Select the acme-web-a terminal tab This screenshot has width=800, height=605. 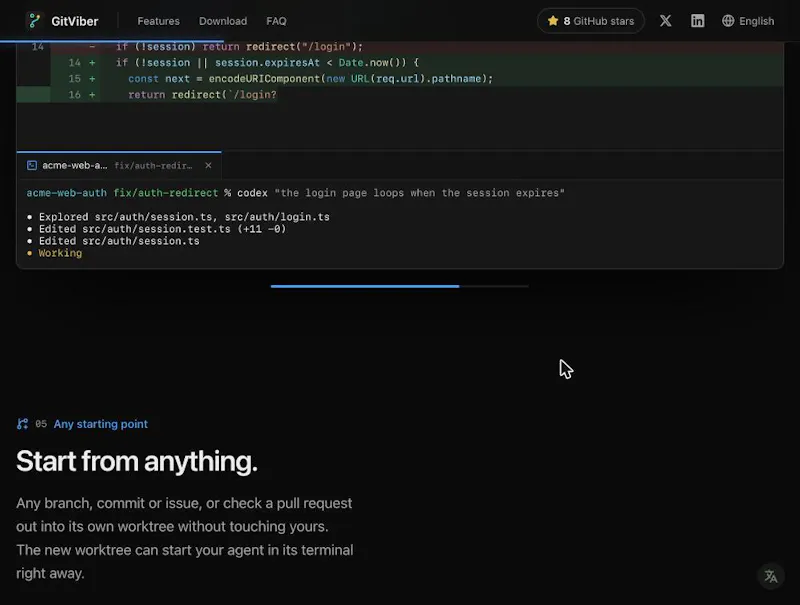click(x=119, y=165)
